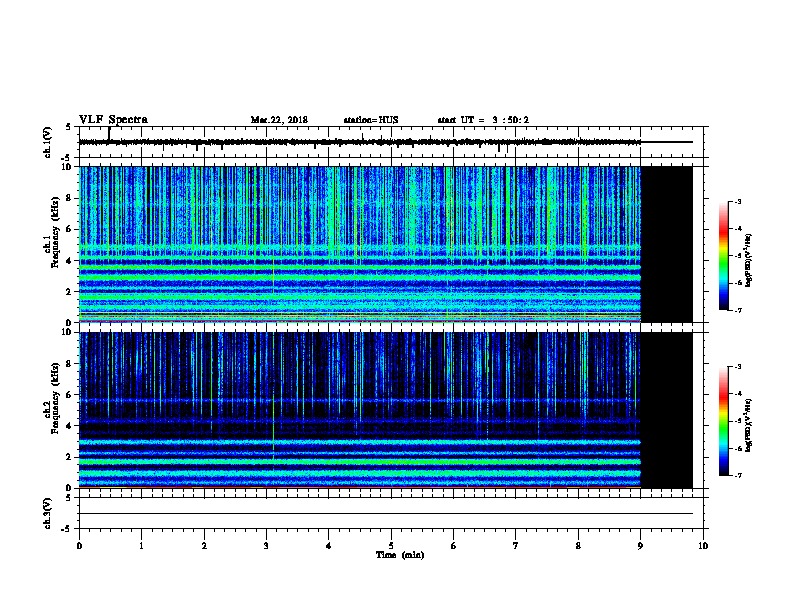Click the "station=HUS" header label
This screenshot has width=792, height=612.
(x=371, y=120)
